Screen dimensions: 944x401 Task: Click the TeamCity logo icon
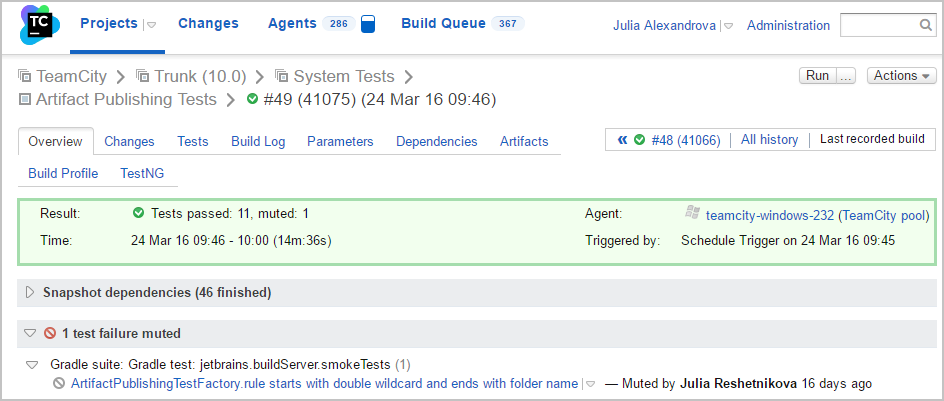[40, 25]
